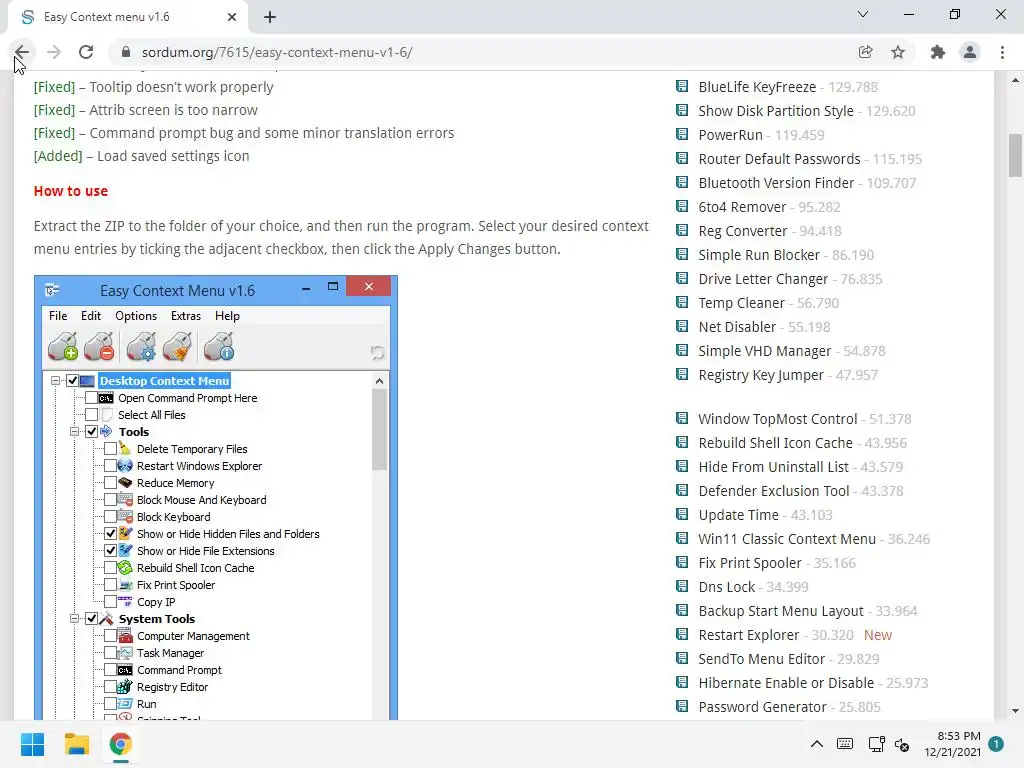The height and width of the screenshot is (768, 1024).
Task: Click the mouse with info toolbar icon
Action: (219, 346)
